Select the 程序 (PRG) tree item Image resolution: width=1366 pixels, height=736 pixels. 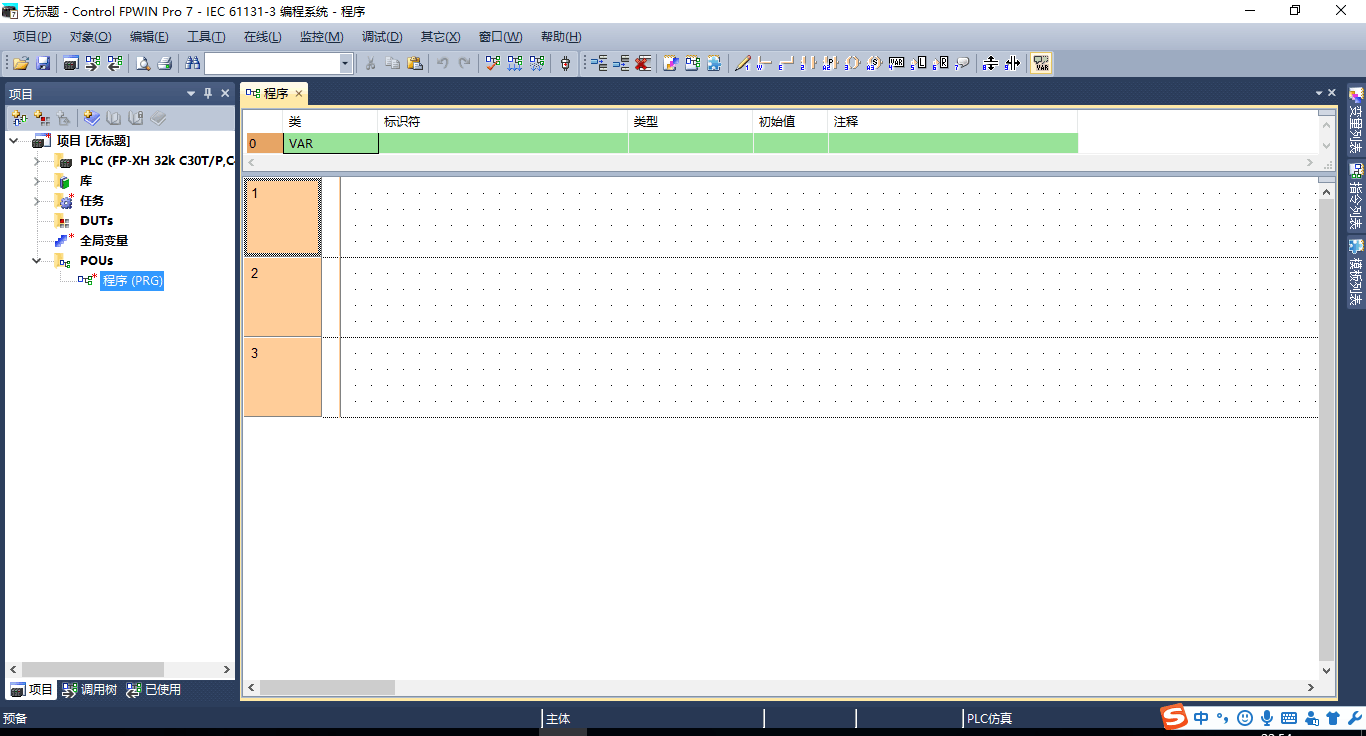(x=132, y=281)
